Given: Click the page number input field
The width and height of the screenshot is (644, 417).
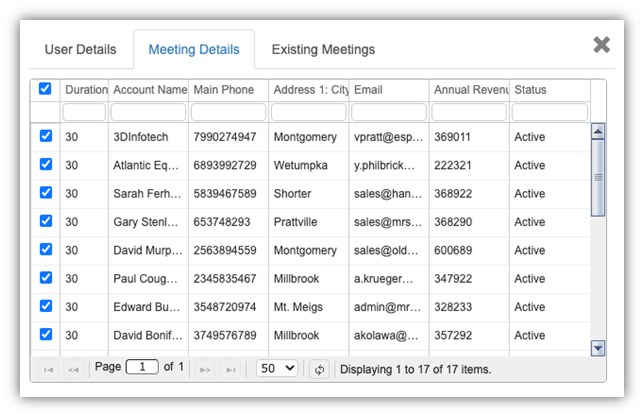Looking at the screenshot, I should pyautogui.click(x=142, y=366).
